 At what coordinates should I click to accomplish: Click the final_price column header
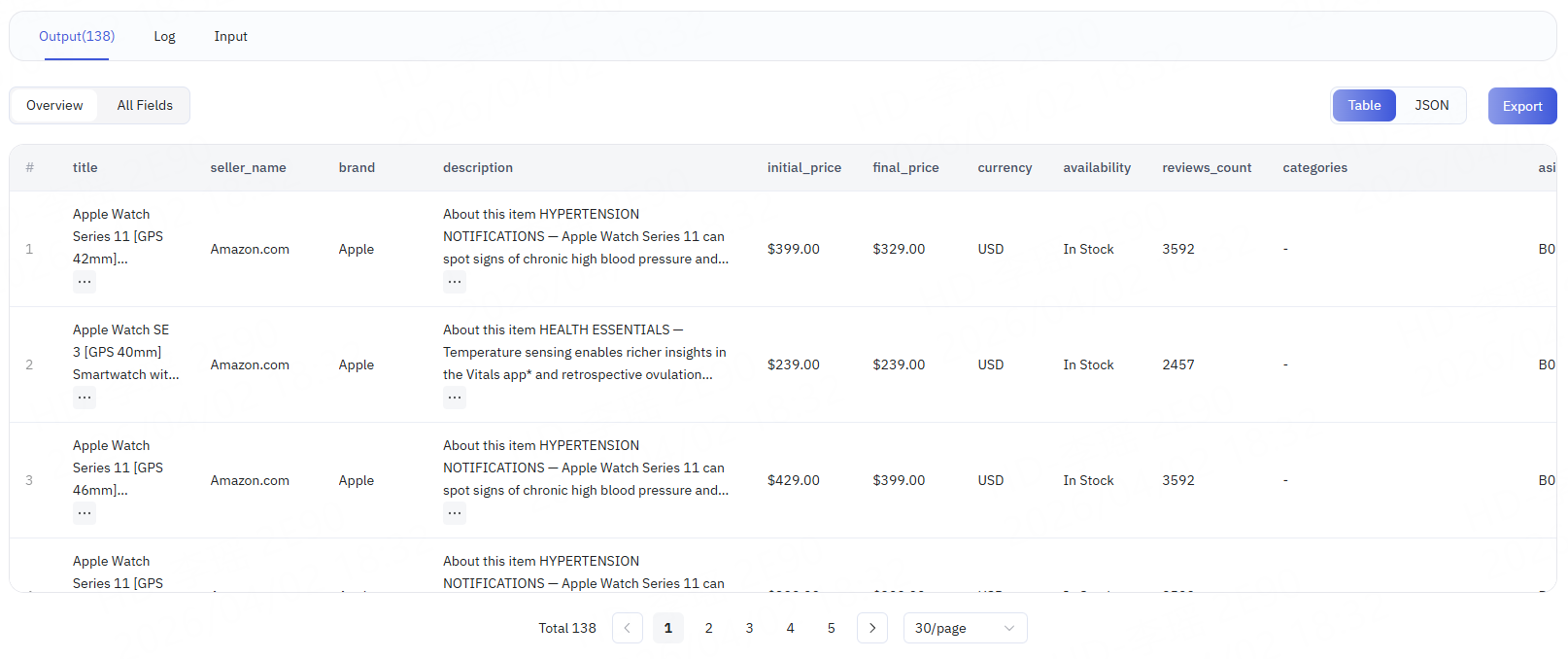pos(905,167)
